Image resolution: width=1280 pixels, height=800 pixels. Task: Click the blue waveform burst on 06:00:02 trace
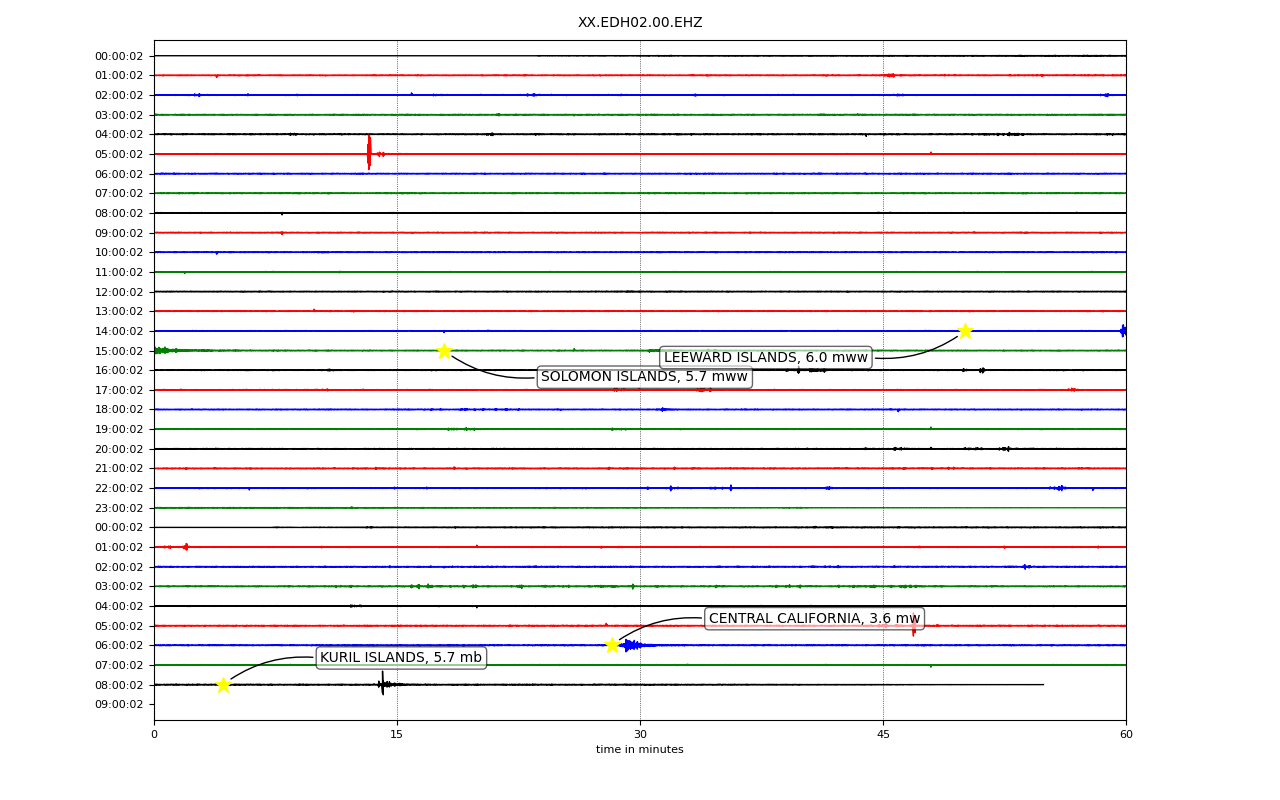636,645
